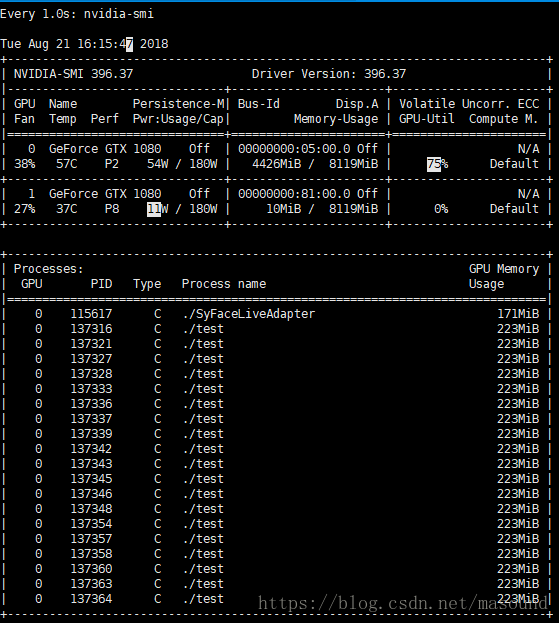Screen dimensions: 559x623
Task: Click 'Driver Version: 396.37' text
Action: coord(329,74)
